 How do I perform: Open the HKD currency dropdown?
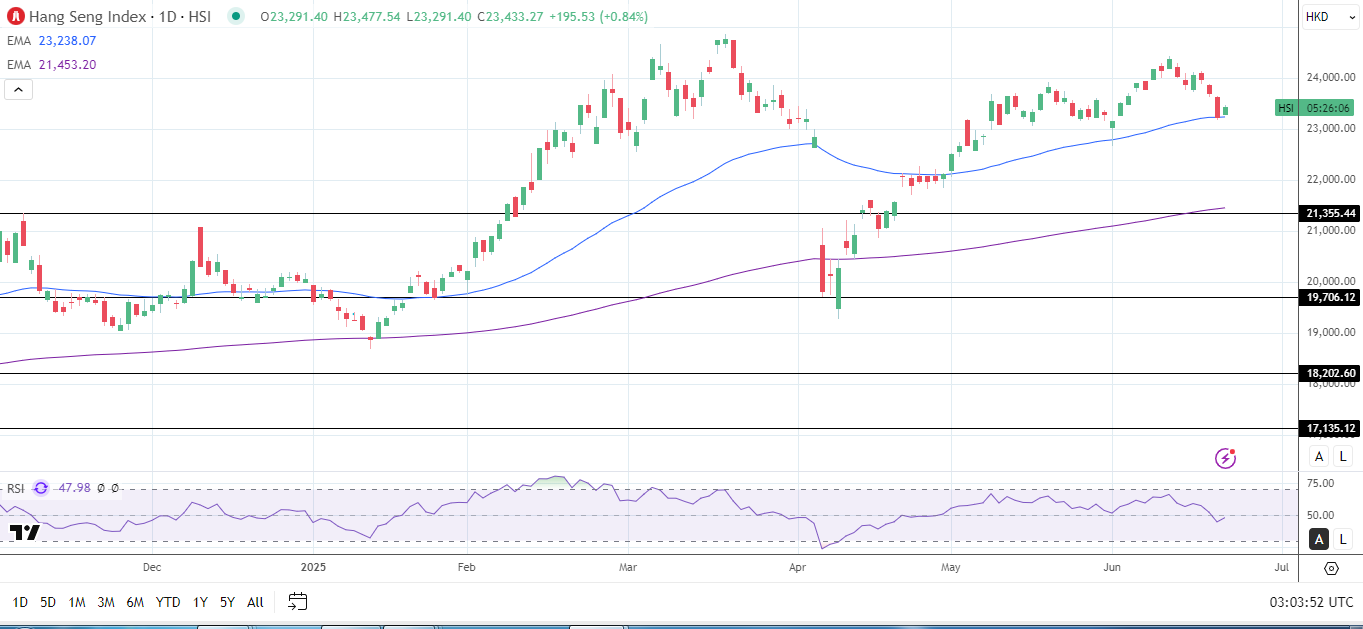(1329, 17)
